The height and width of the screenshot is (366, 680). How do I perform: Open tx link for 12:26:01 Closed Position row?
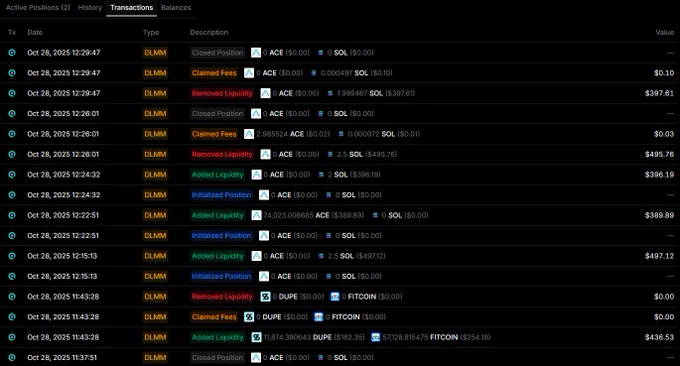(12, 114)
